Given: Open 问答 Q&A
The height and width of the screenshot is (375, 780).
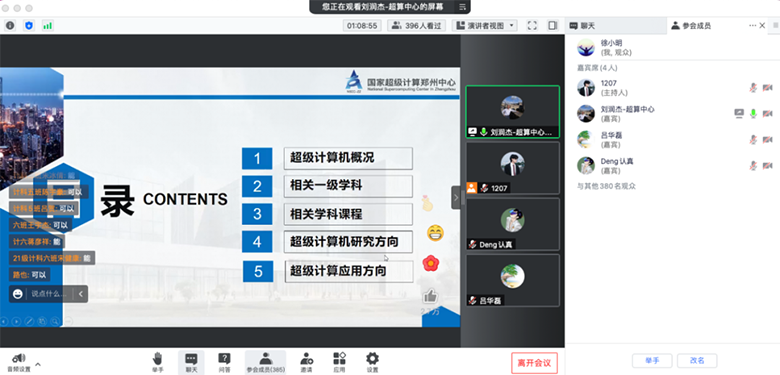Looking at the screenshot, I should click(224, 363).
